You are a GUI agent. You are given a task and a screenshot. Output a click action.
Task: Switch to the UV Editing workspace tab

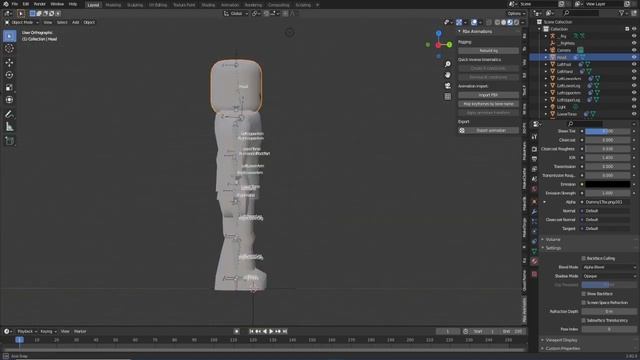tap(158, 5)
